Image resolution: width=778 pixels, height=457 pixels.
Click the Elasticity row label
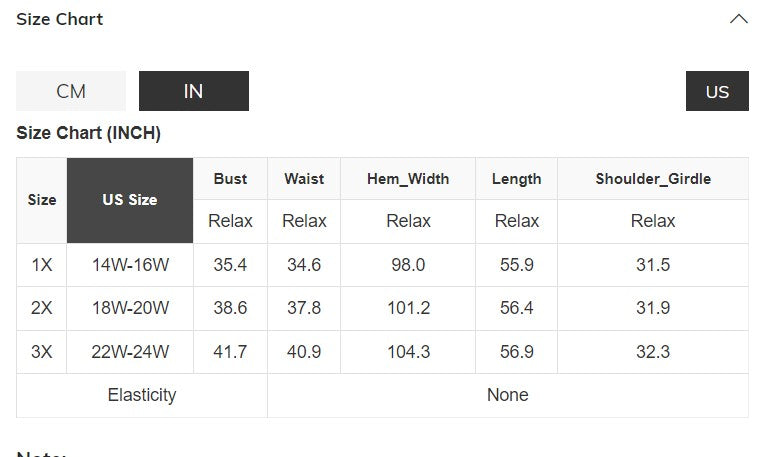point(142,395)
